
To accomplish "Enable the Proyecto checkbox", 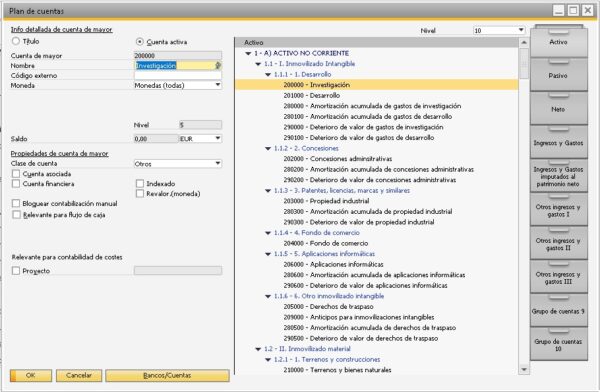I will 16,271.
